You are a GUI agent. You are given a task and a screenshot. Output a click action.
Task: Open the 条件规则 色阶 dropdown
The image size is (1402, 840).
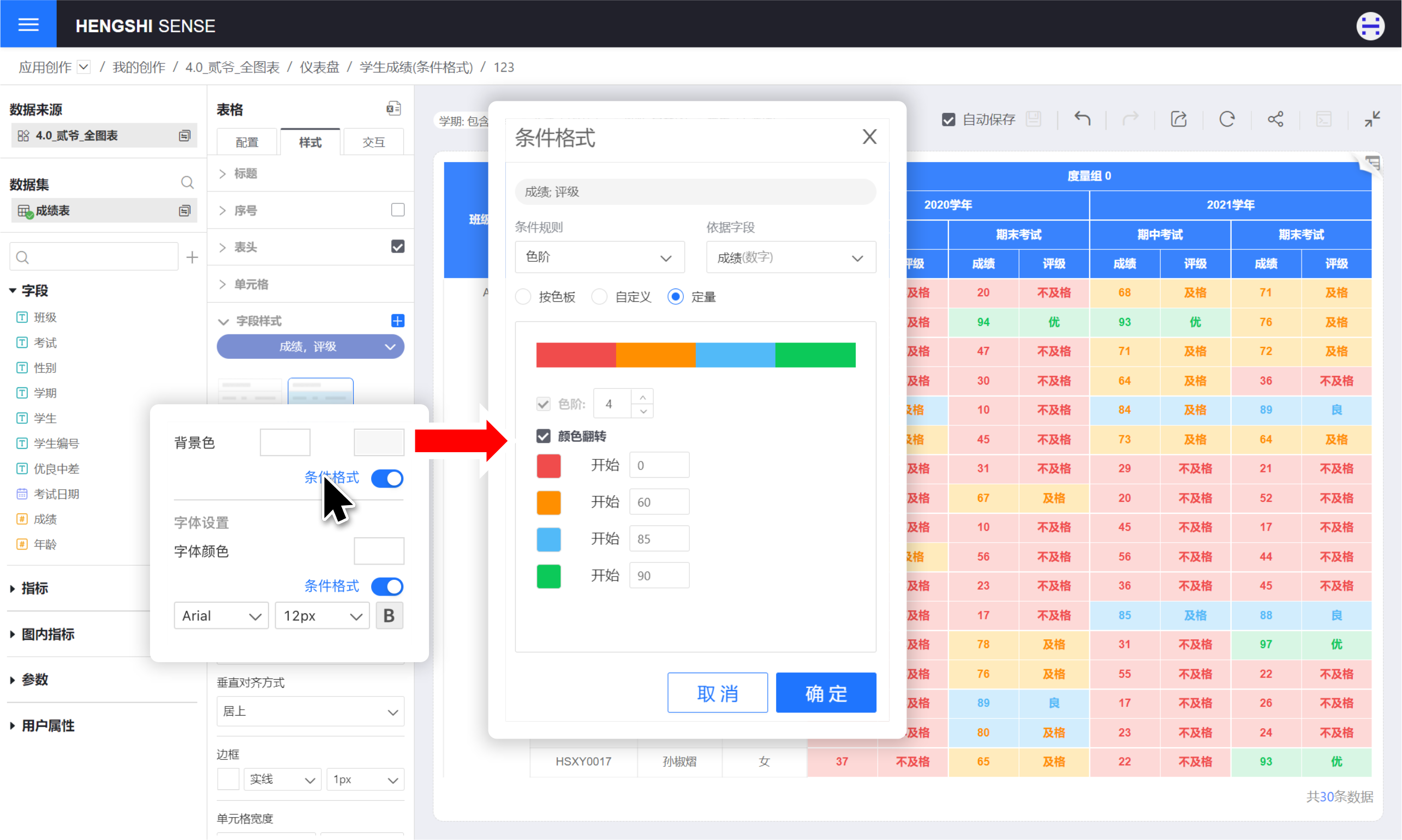[x=600, y=257]
